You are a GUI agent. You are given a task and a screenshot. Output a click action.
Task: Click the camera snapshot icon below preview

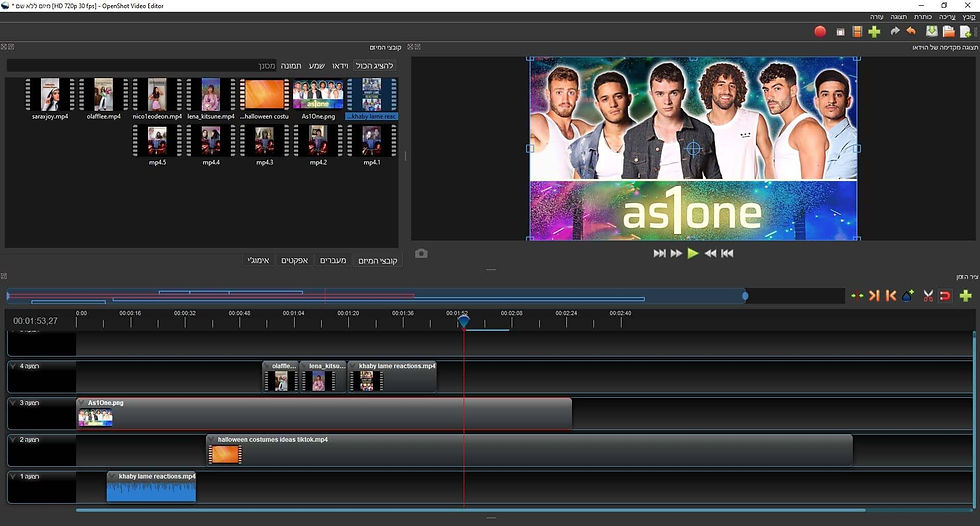tap(421, 254)
